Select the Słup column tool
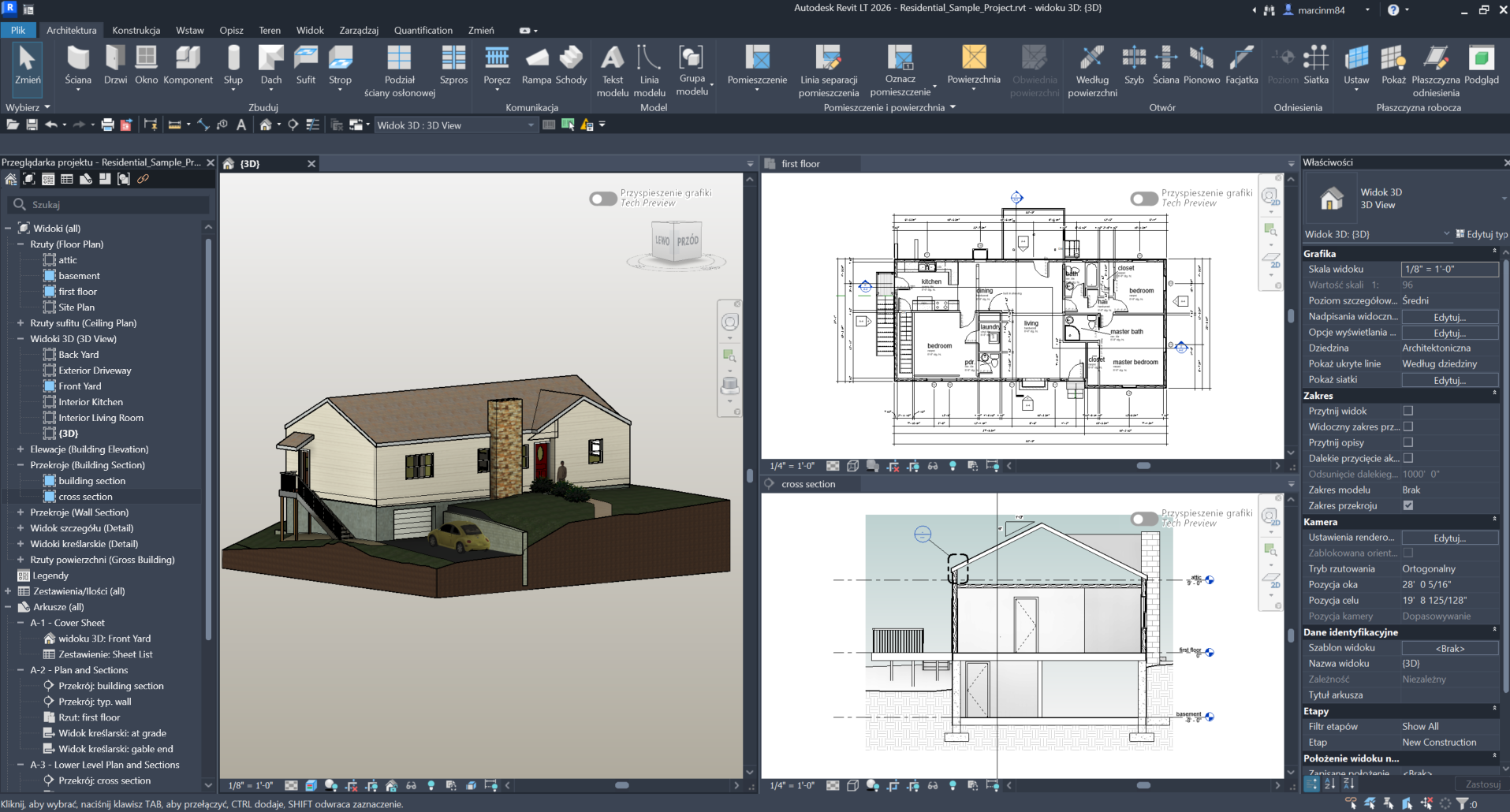 coord(233,66)
